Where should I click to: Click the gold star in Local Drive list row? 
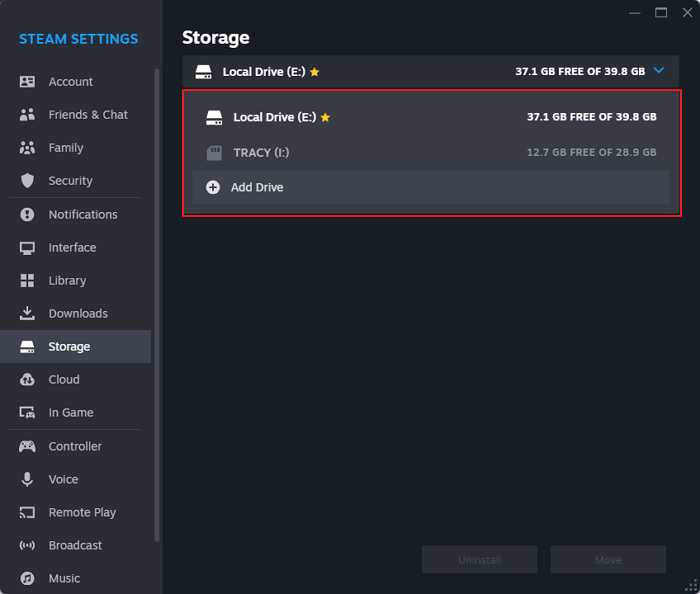click(325, 117)
